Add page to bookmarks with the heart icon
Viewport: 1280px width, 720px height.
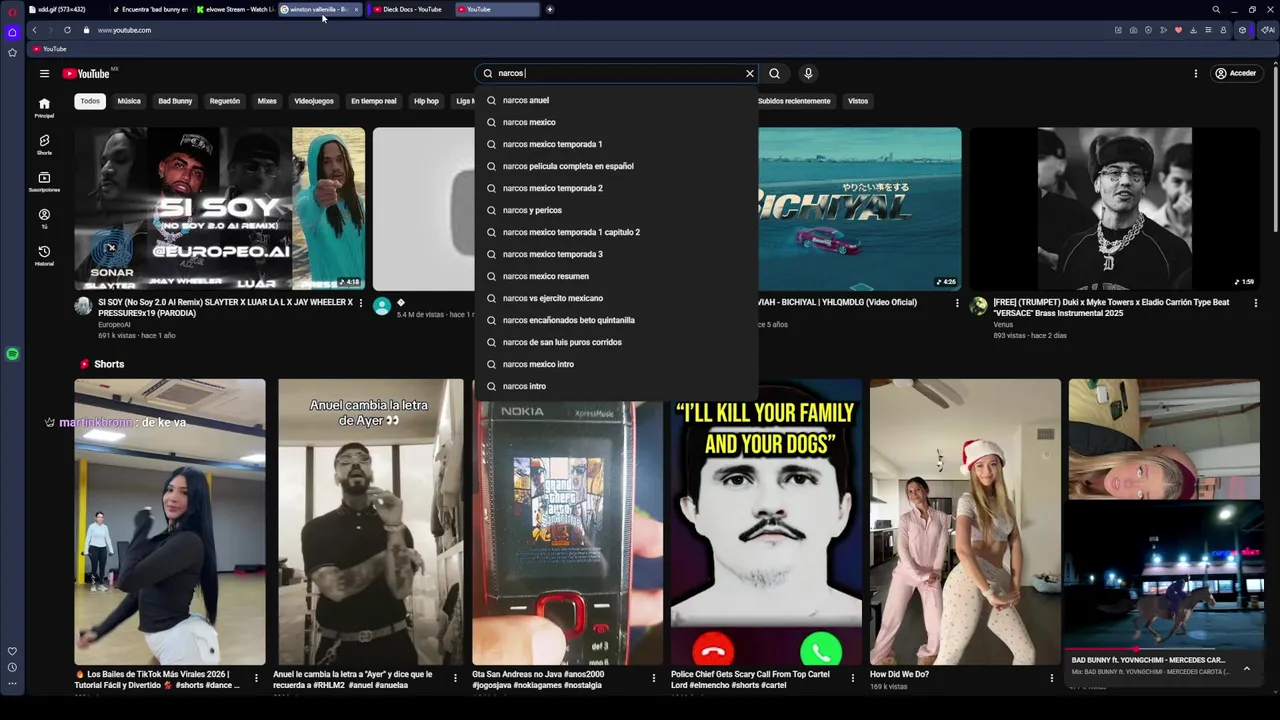coord(1178,30)
